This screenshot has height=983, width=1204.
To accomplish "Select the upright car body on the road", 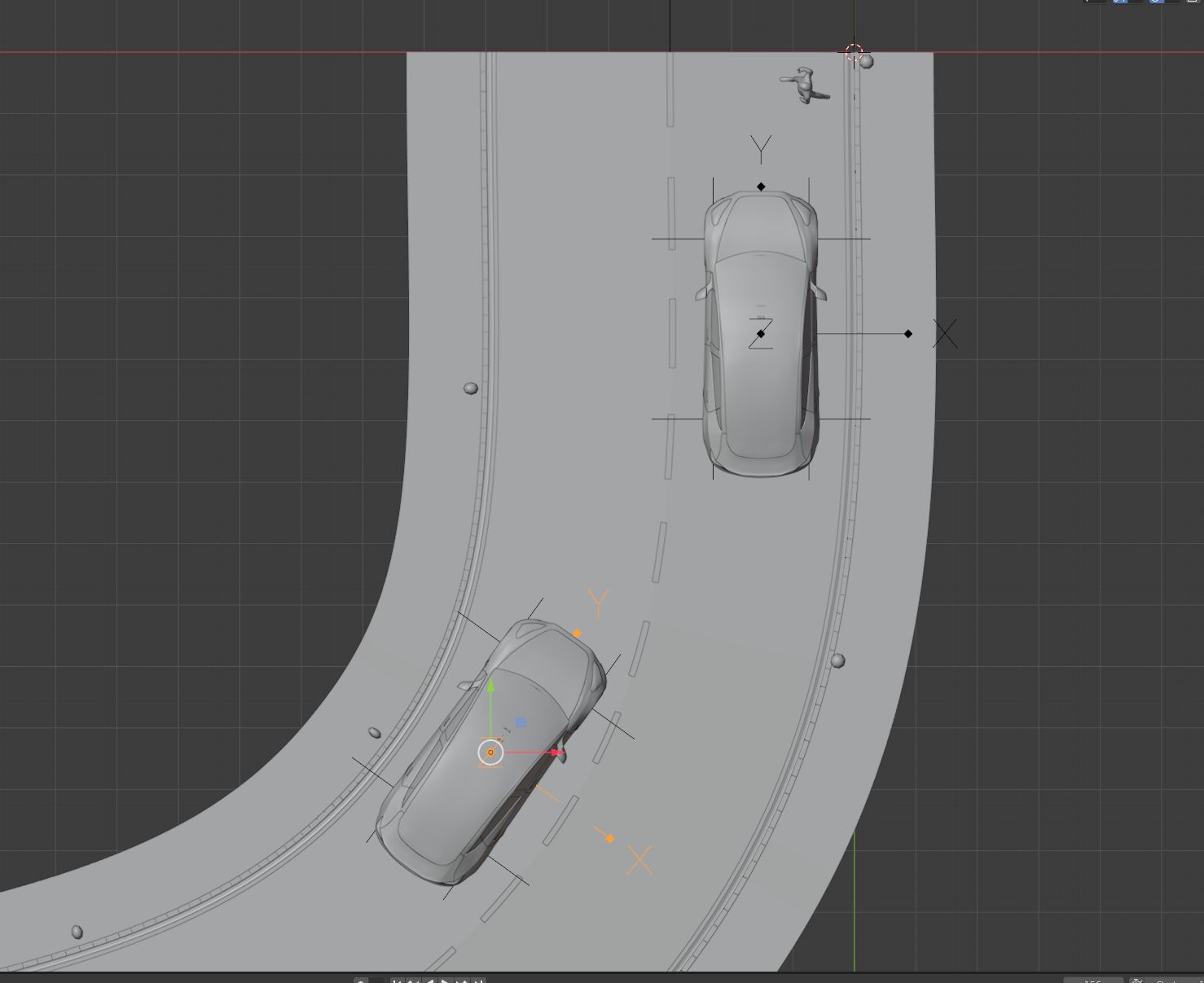I will point(760,334).
